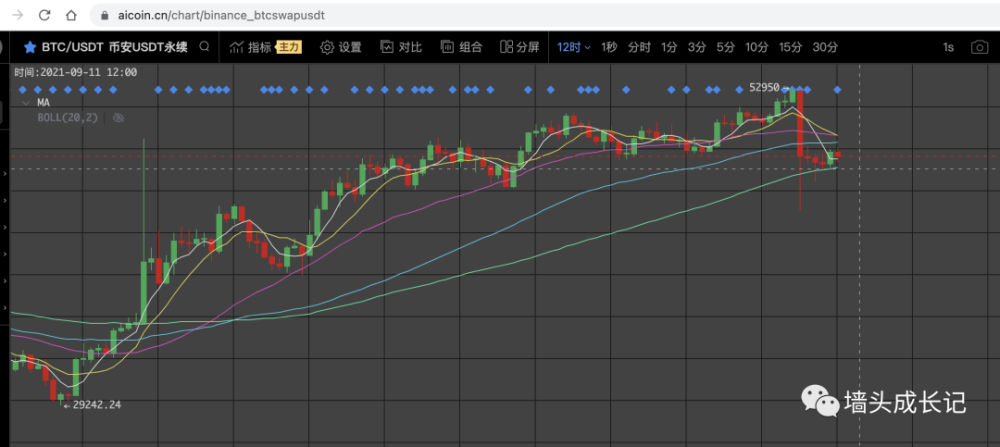
Task: Go to the browser home page icon
Action: (71, 15)
